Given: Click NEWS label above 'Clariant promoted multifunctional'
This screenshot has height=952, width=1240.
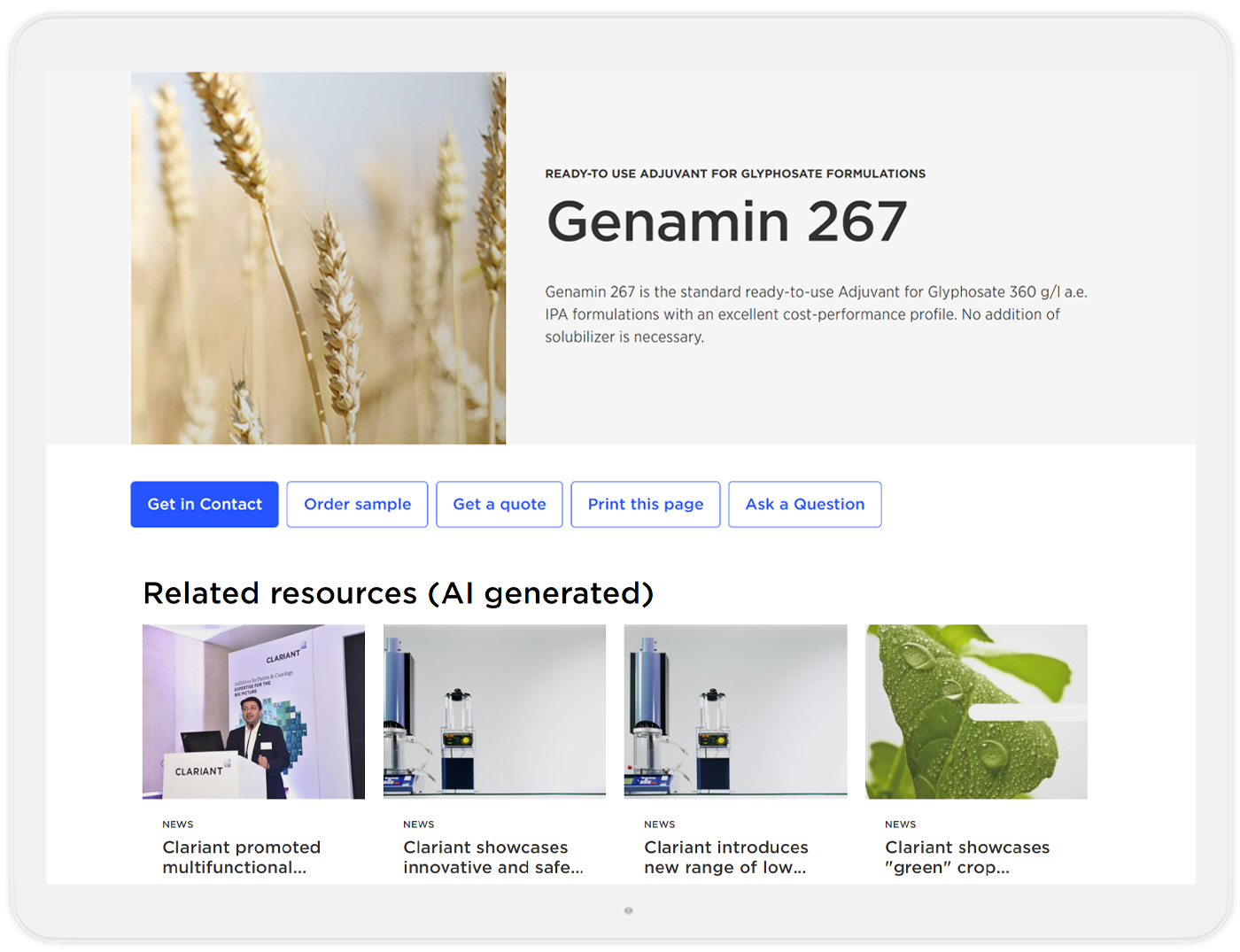Looking at the screenshot, I should pos(178,824).
